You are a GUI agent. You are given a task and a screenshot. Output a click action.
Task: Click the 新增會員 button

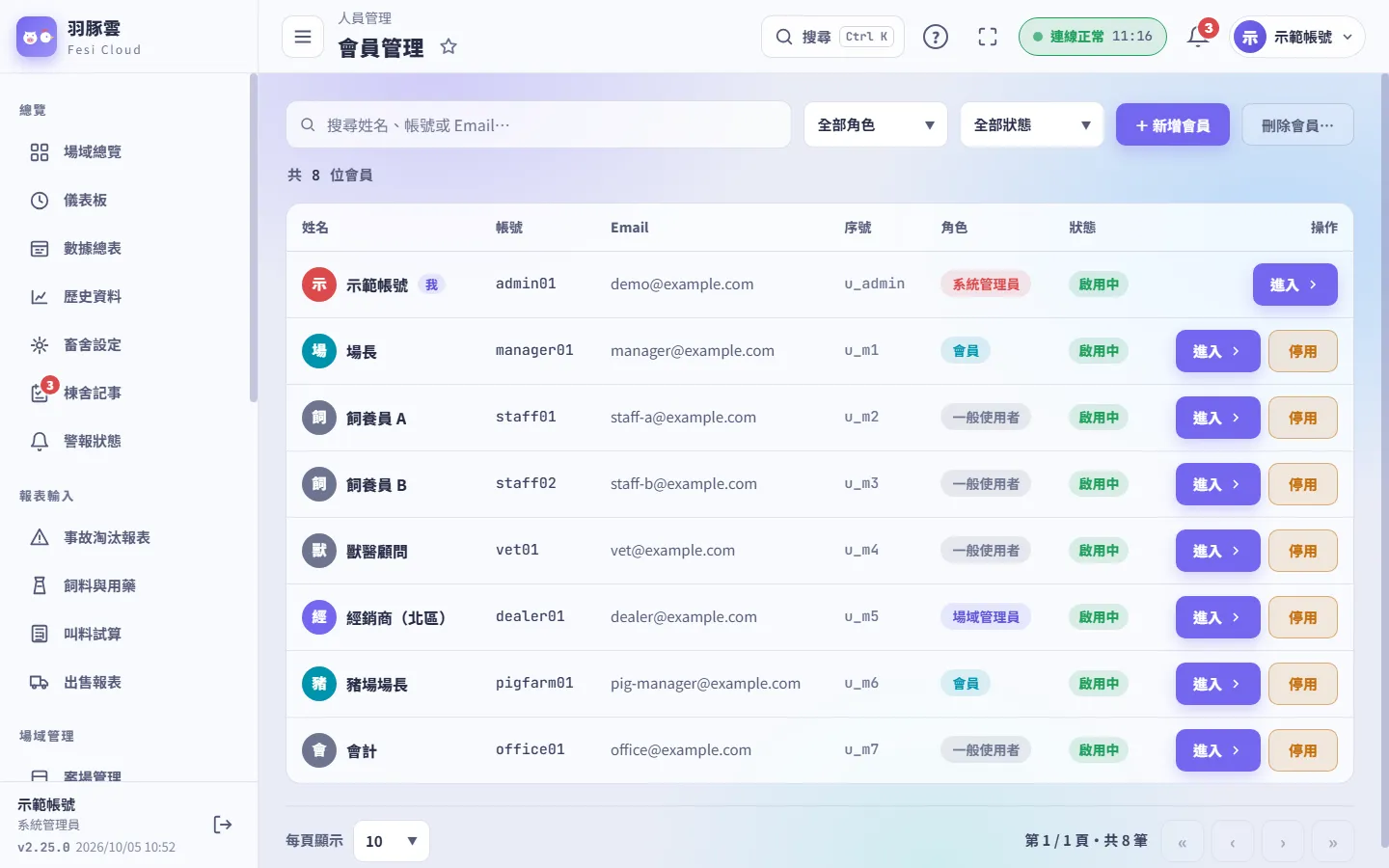[x=1172, y=124]
